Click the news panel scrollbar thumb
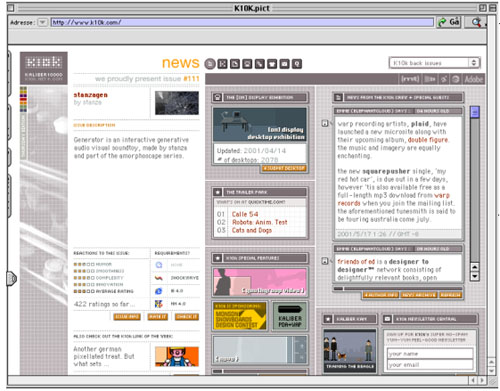 (475, 112)
